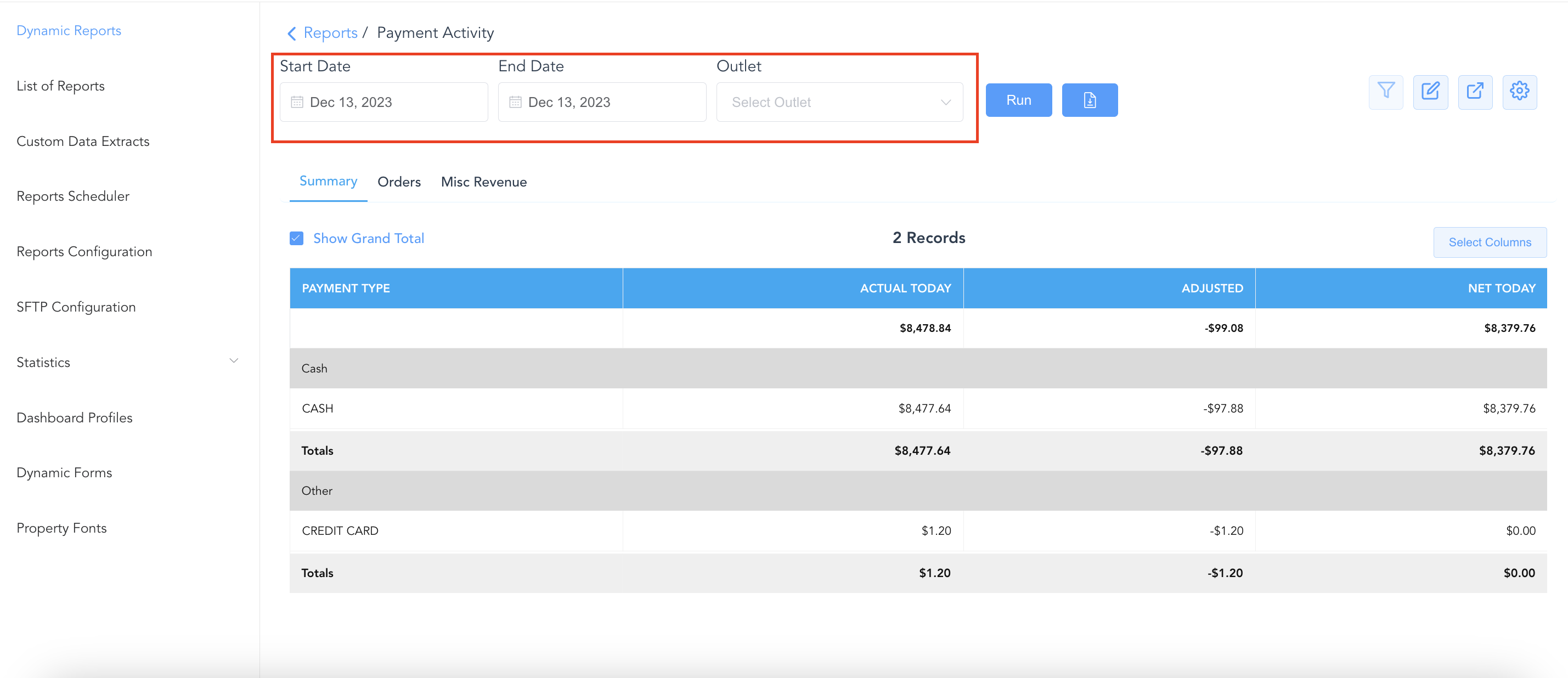
Task: Click the Start Date input field
Action: [x=383, y=101]
